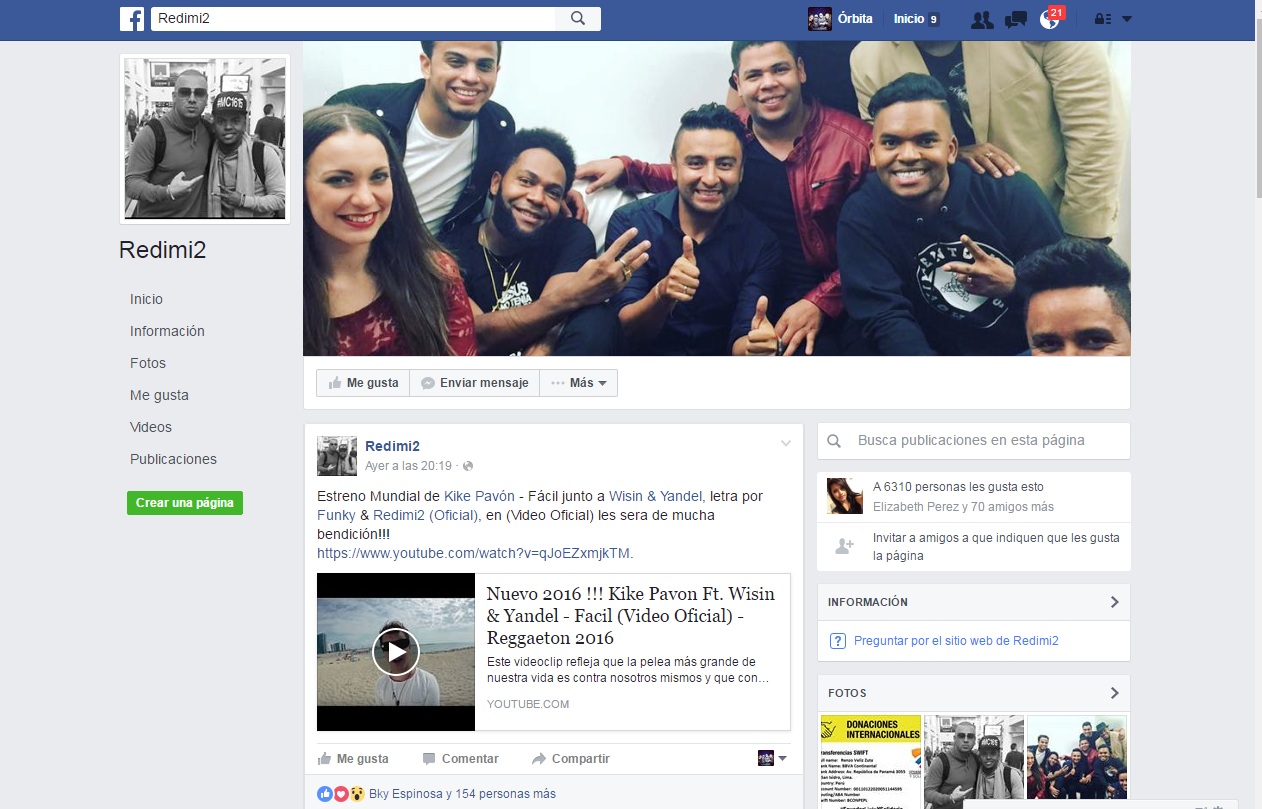Image resolution: width=1262 pixels, height=809 pixels.
Task: Expand the INFORMACIÓN section chevron
Action: click(x=1115, y=602)
